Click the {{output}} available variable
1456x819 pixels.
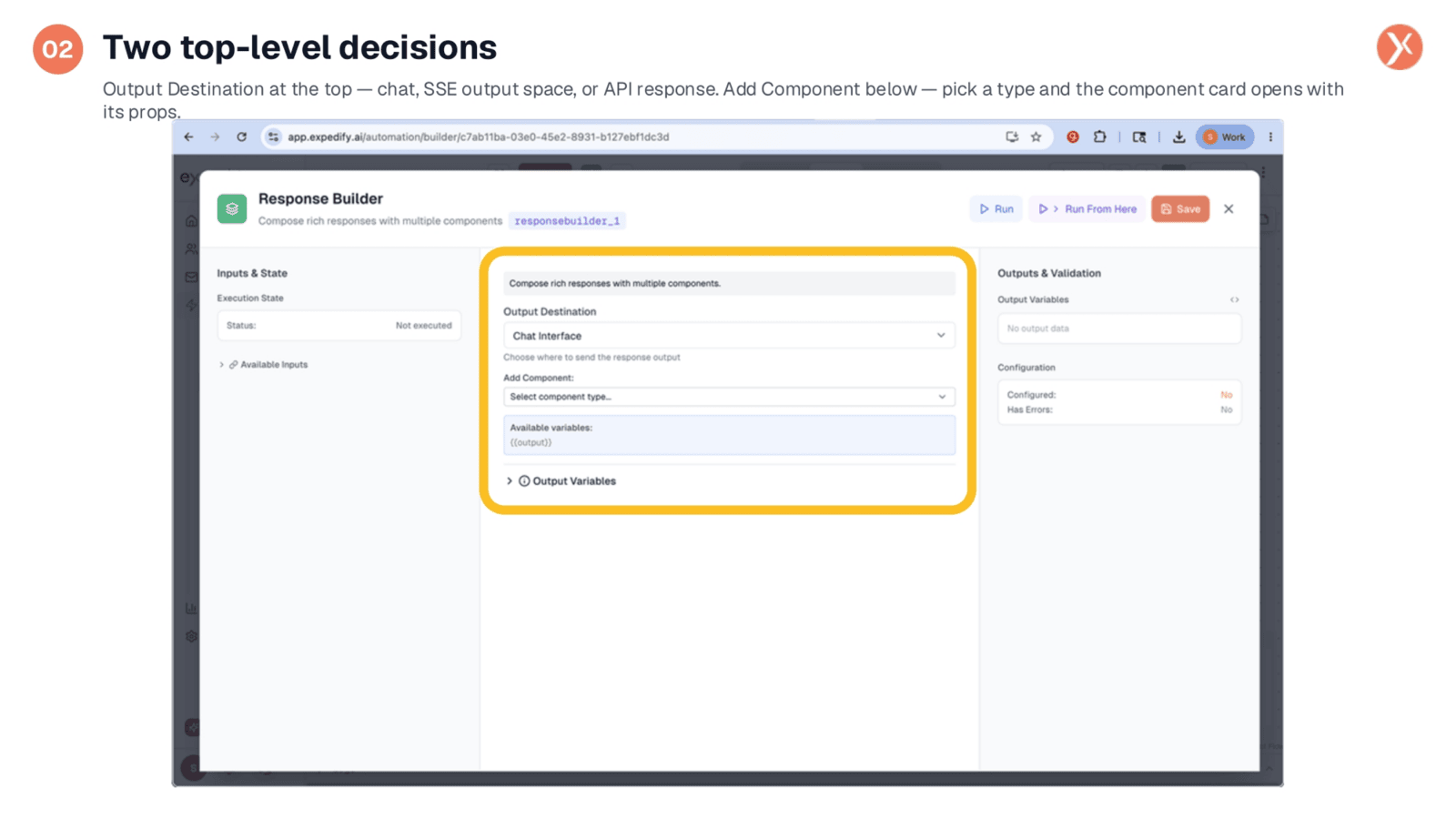(x=531, y=443)
